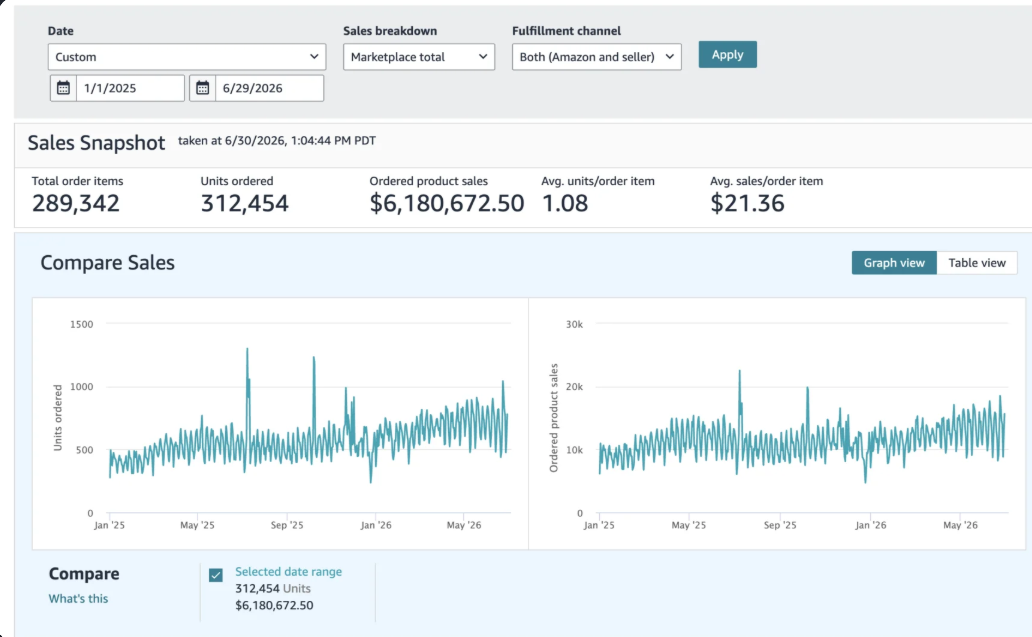Click the Units ordered chart axis label
This screenshot has height=637, width=1032.
tap(57, 418)
